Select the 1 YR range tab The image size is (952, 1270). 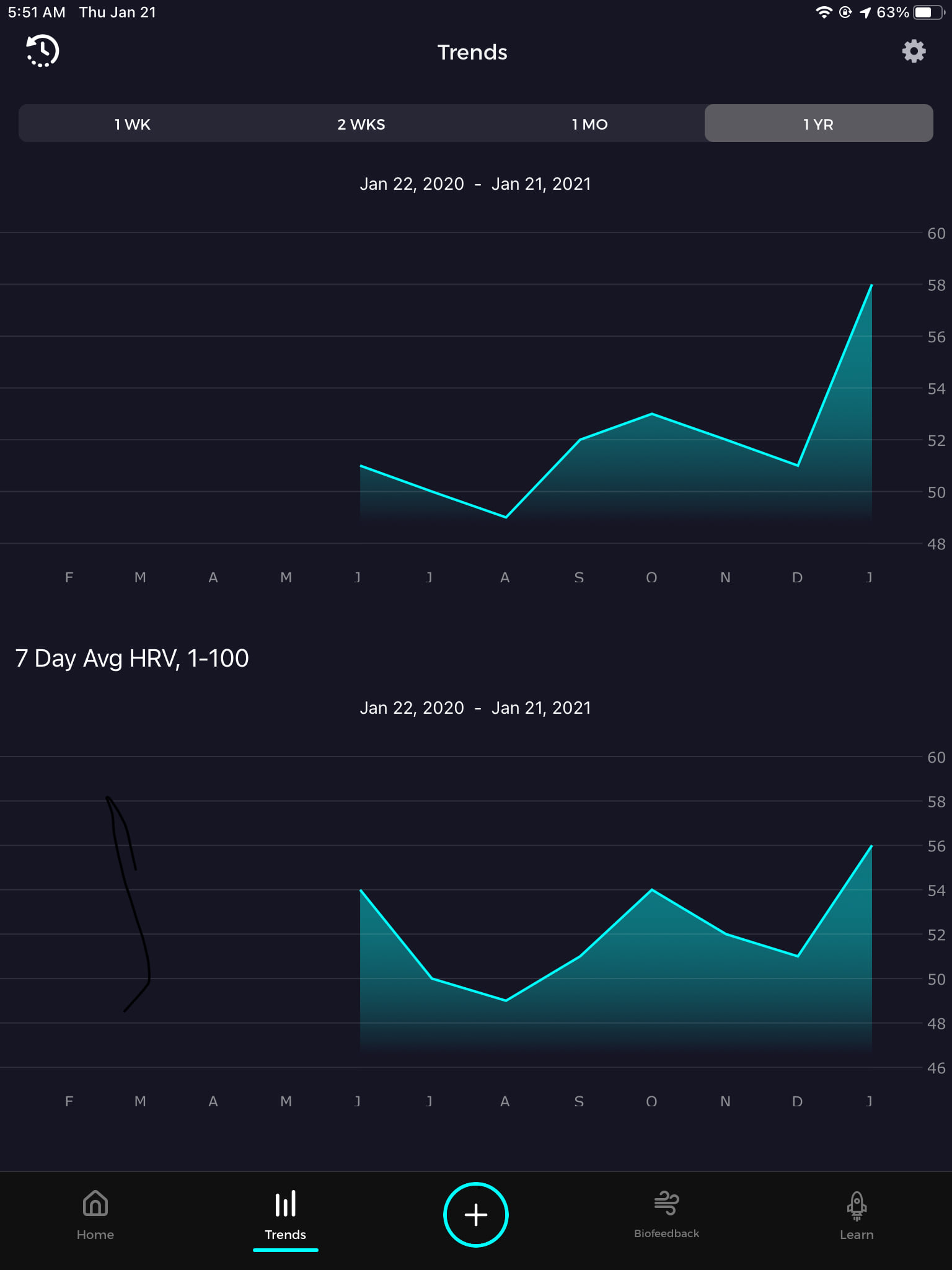click(819, 124)
